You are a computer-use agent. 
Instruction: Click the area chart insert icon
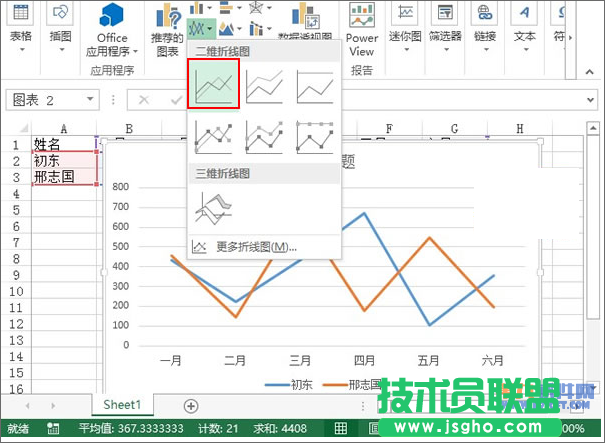226,29
